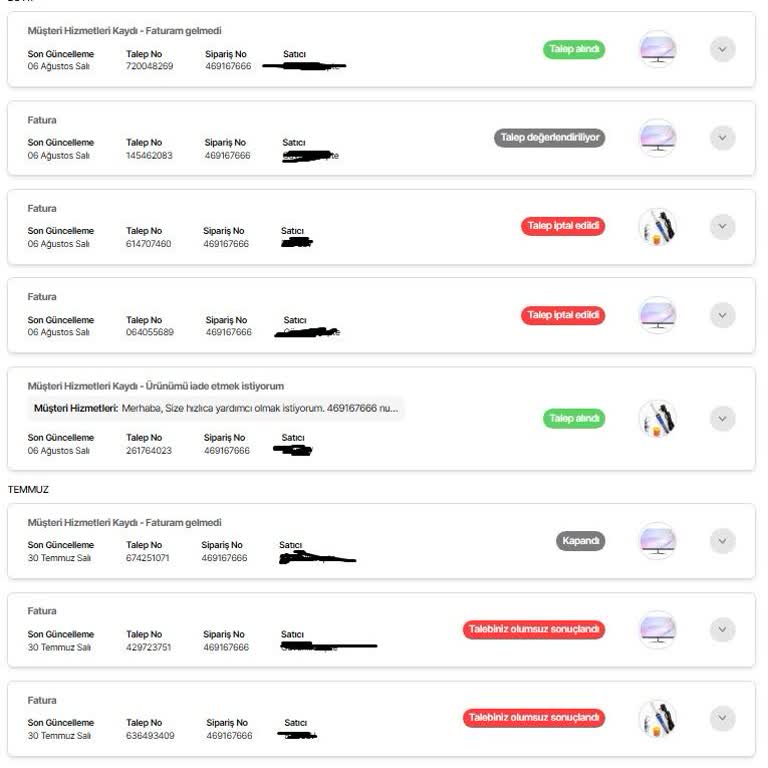Click "Talebiniz olumsuz sonuçlandı" badge for request 429723751
Image resolution: width=768 pixels, height=768 pixels.
click(x=534, y=630)
